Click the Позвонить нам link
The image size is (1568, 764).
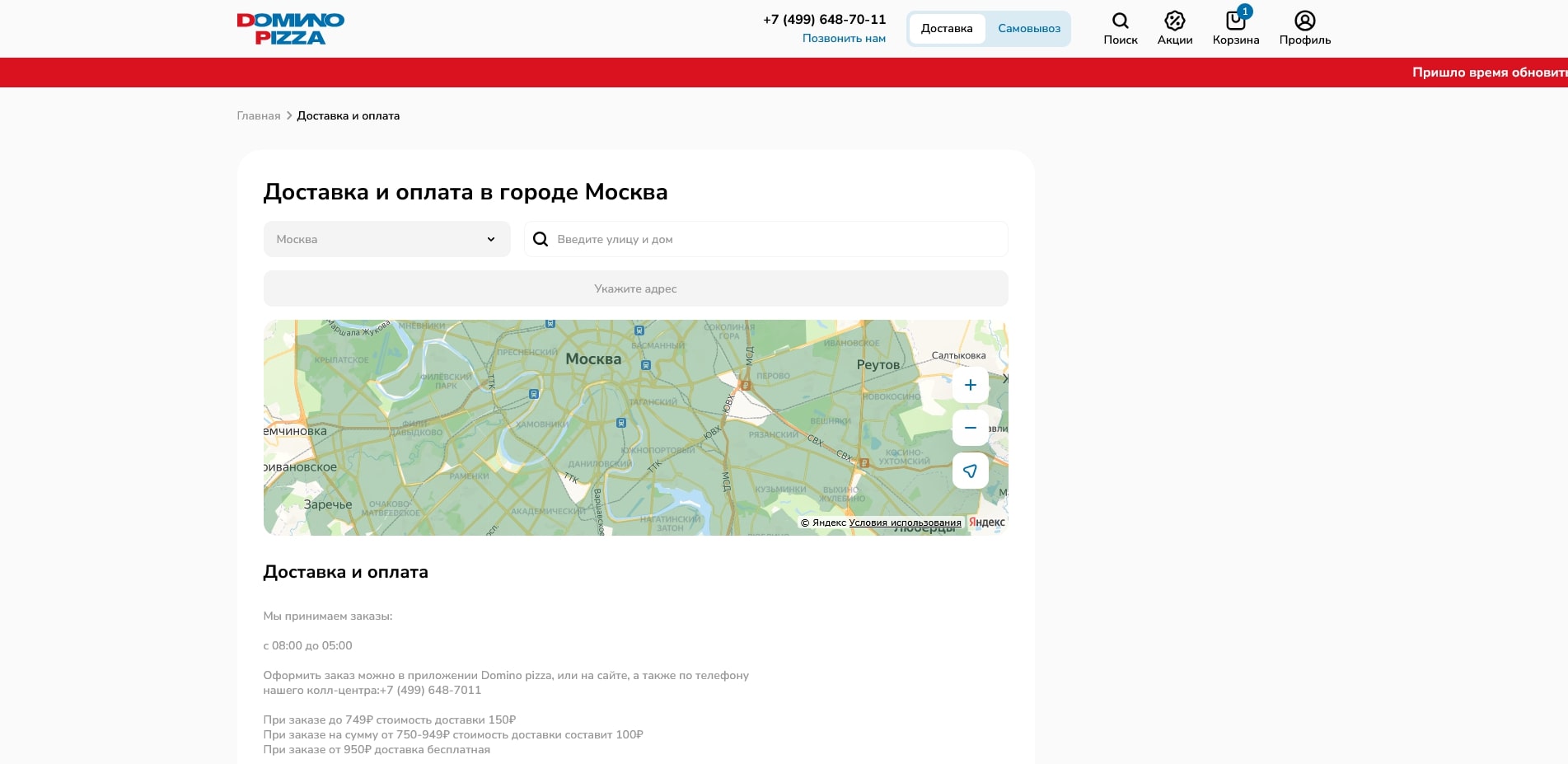[844, 39]
